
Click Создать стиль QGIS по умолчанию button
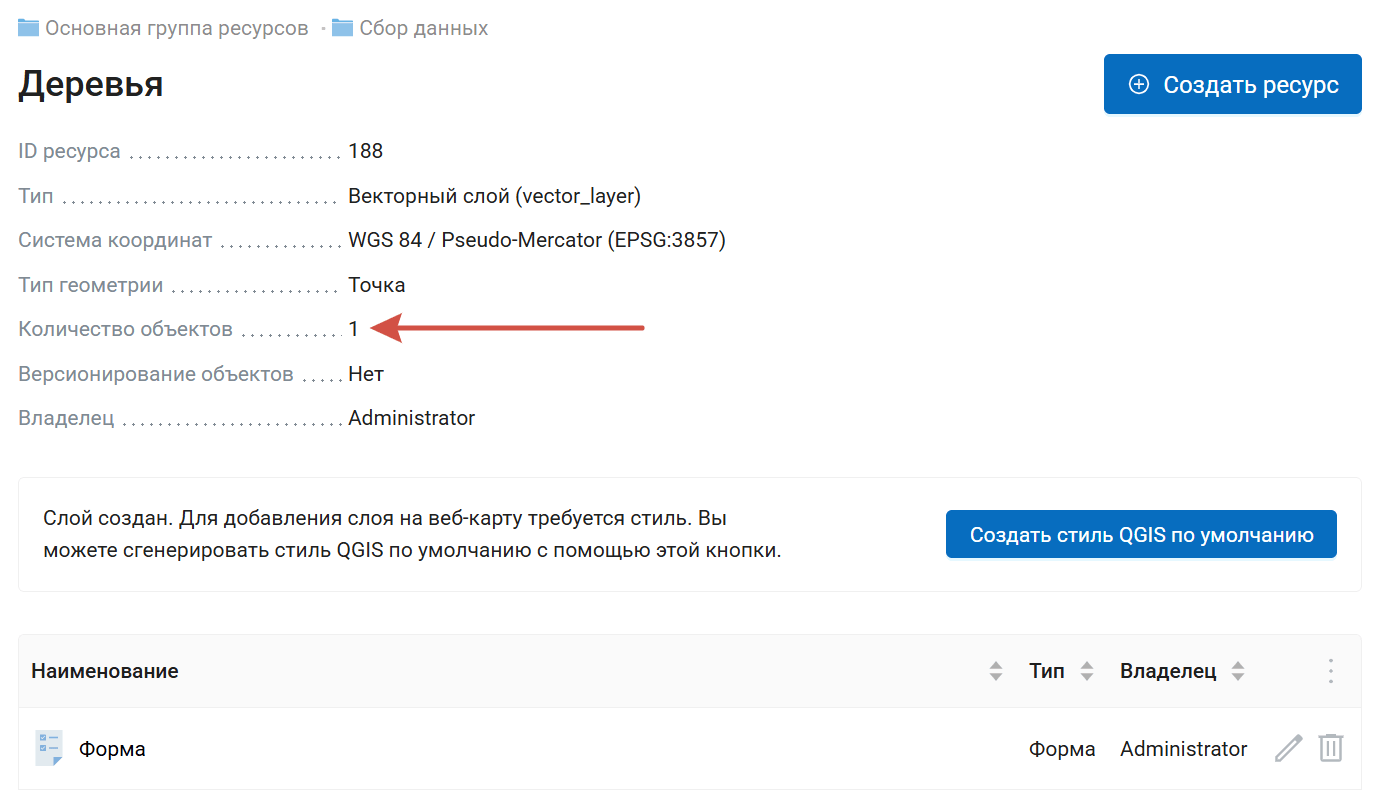click(1141, 535)
